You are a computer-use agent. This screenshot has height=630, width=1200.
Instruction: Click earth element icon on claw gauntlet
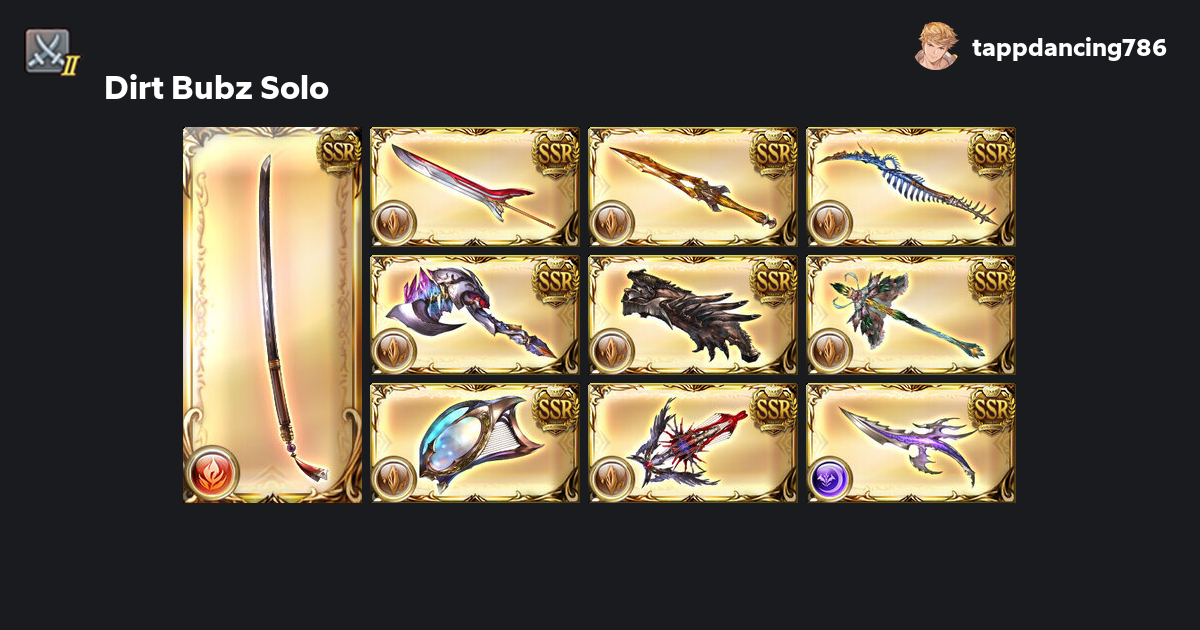[x=612, y=350]
